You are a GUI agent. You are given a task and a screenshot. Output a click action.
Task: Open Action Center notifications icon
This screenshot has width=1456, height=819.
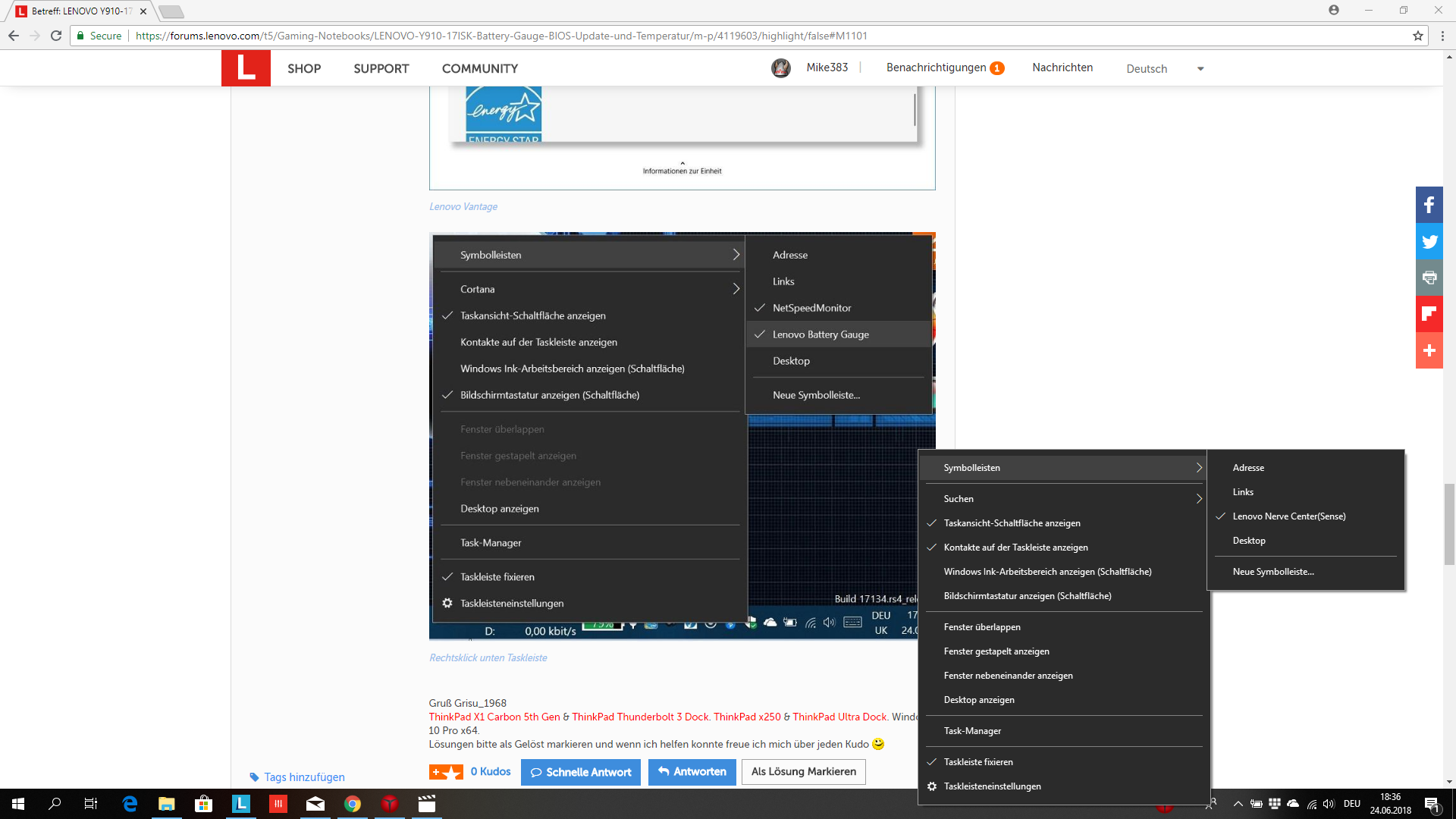tap(1432, 805)
